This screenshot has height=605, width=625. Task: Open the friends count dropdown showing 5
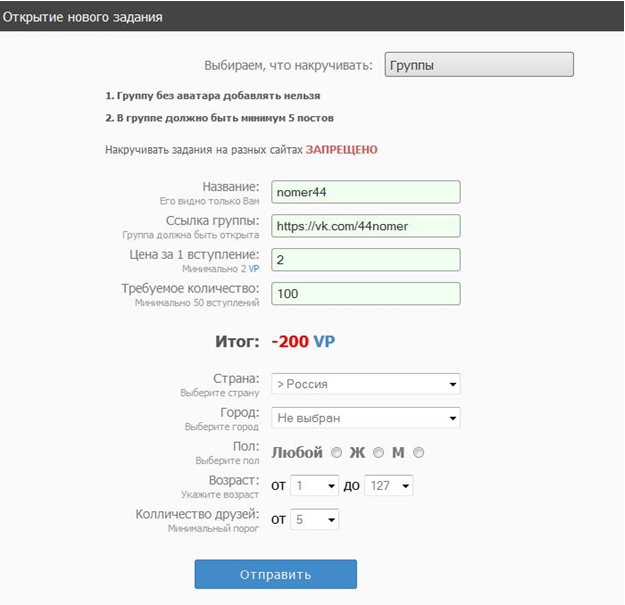tap(314, 519)
